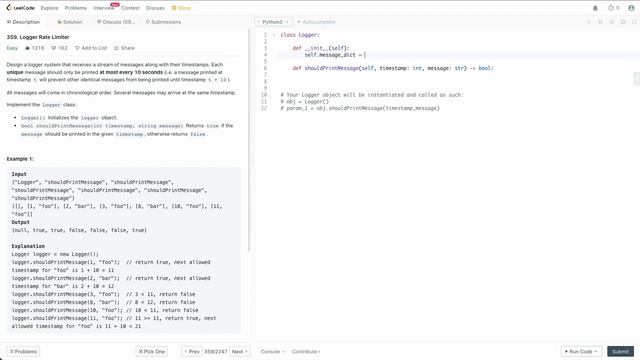Expand the Contribute link

pyautogui.click(x=306, y=351)
